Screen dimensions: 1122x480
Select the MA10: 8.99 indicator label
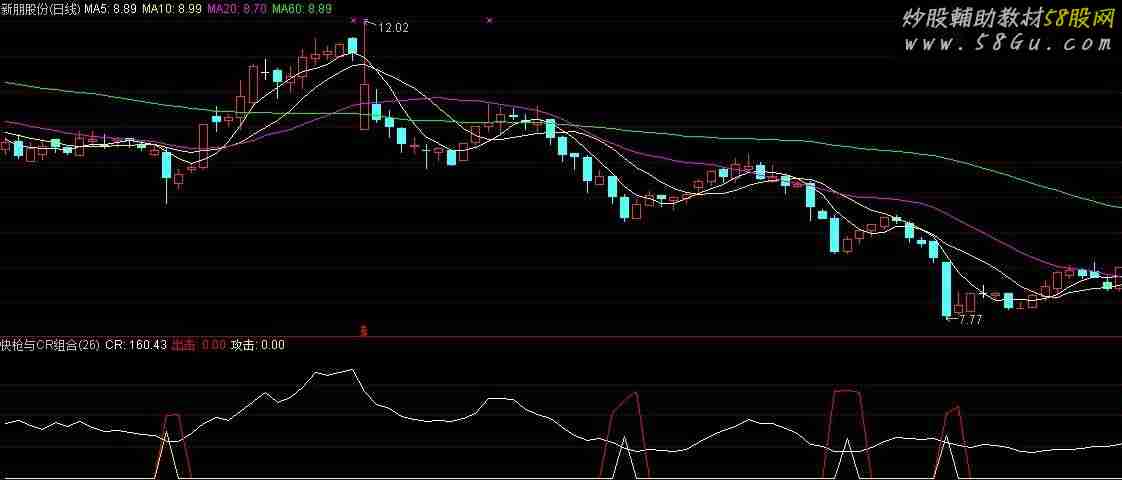[x=172, y=9]
